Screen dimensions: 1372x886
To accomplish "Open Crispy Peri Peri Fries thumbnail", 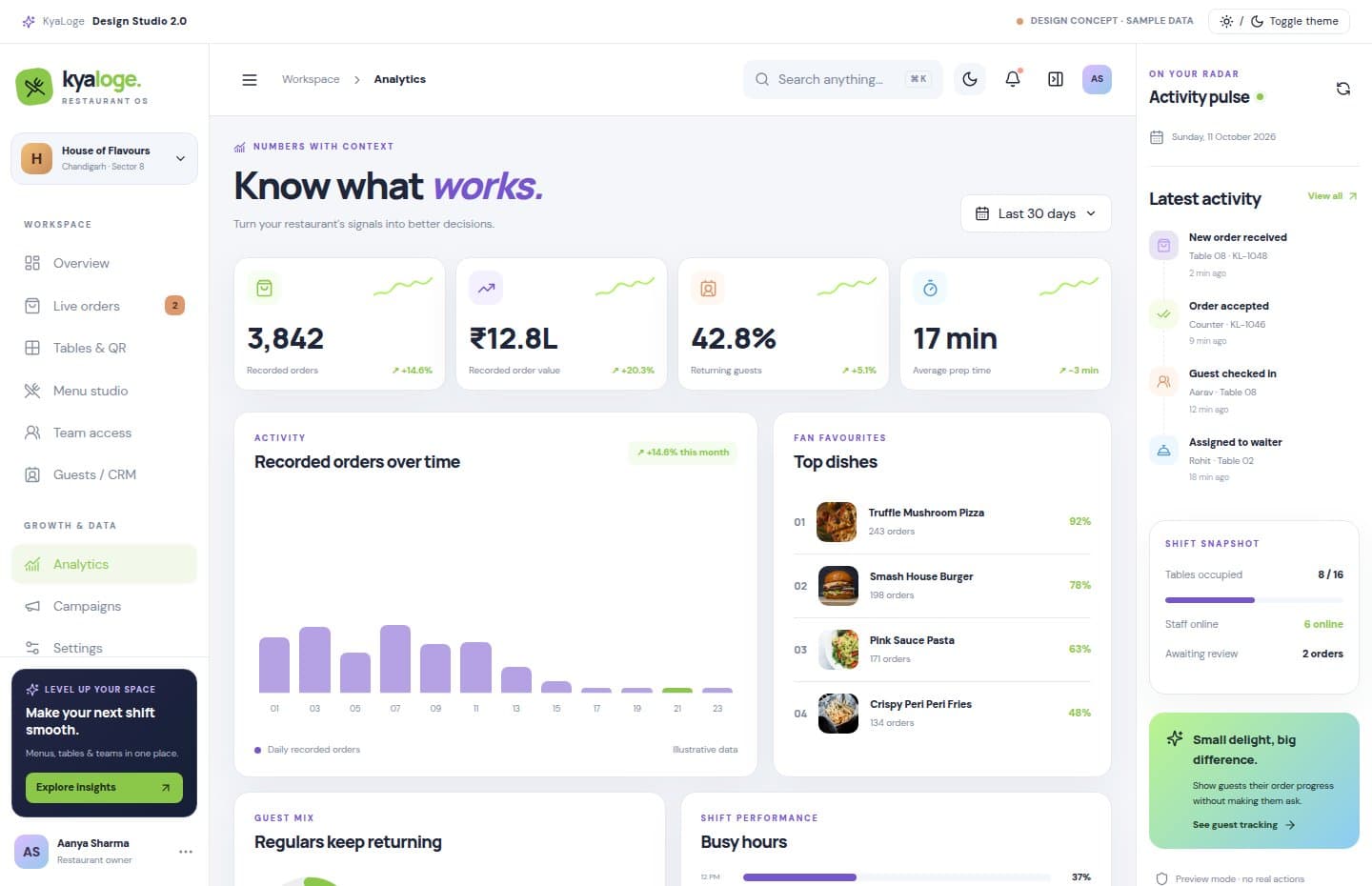I will [x=837, y=714].
